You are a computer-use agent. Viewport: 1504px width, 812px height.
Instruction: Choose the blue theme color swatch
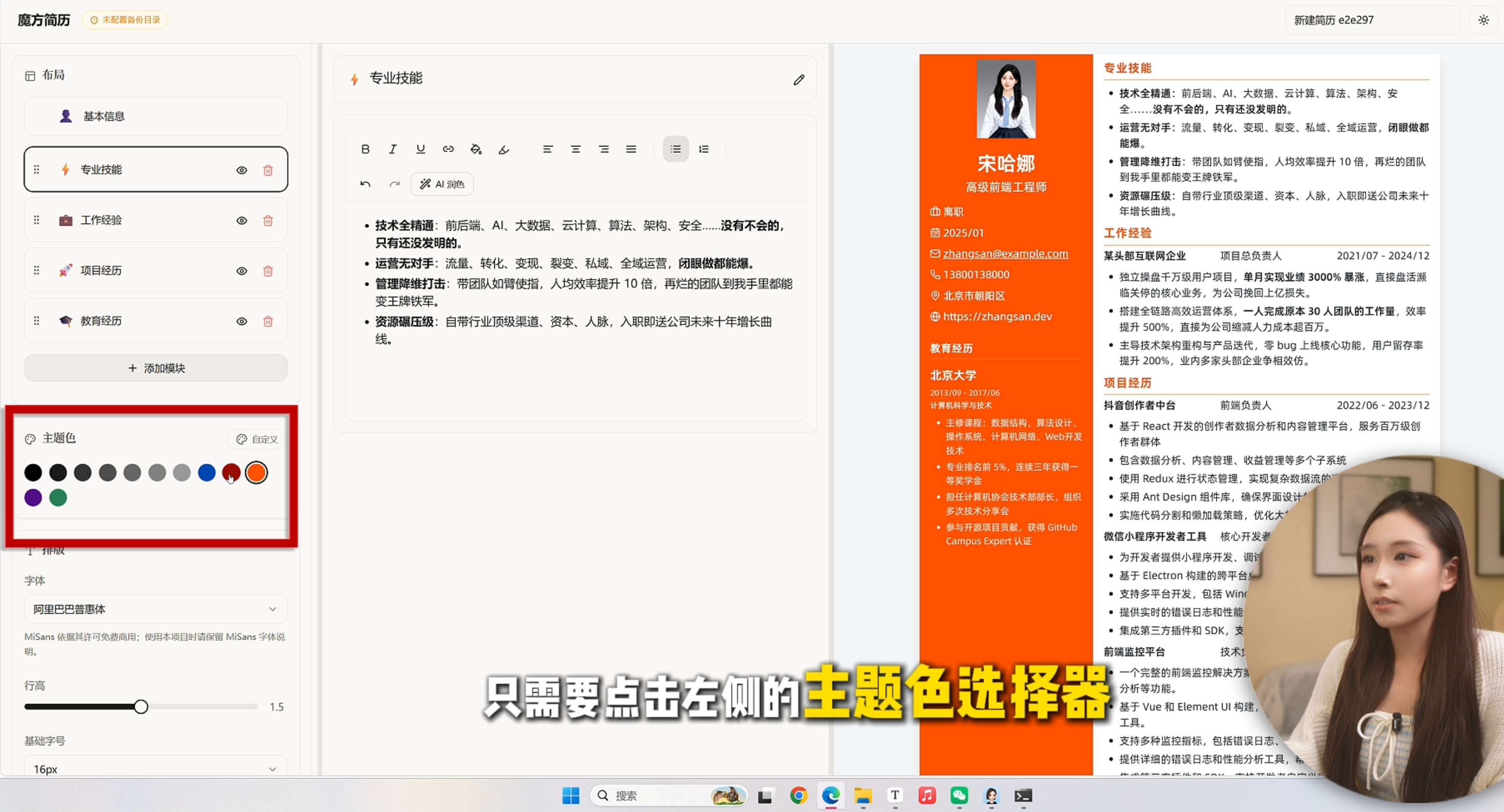pos(207,472)
